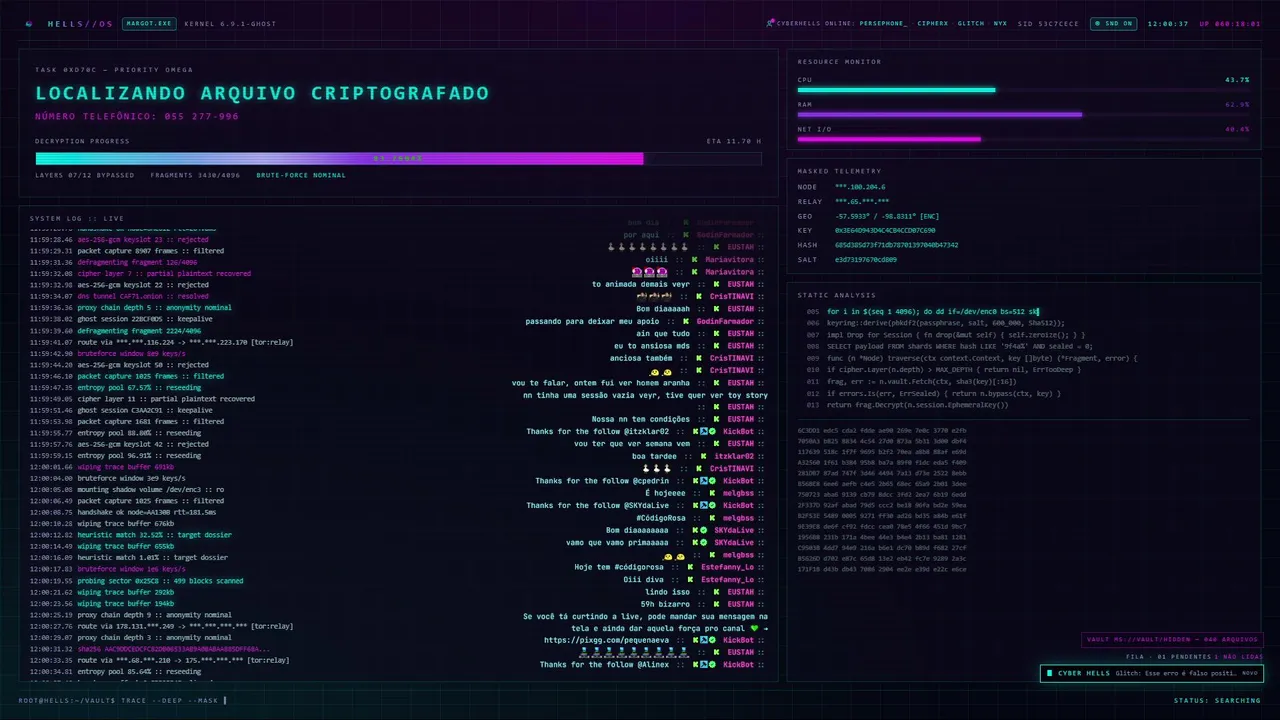The height and width of the screenshot is (720, 1280).
Task: Click the CPU usage bar
Action: click(1023, 90)
